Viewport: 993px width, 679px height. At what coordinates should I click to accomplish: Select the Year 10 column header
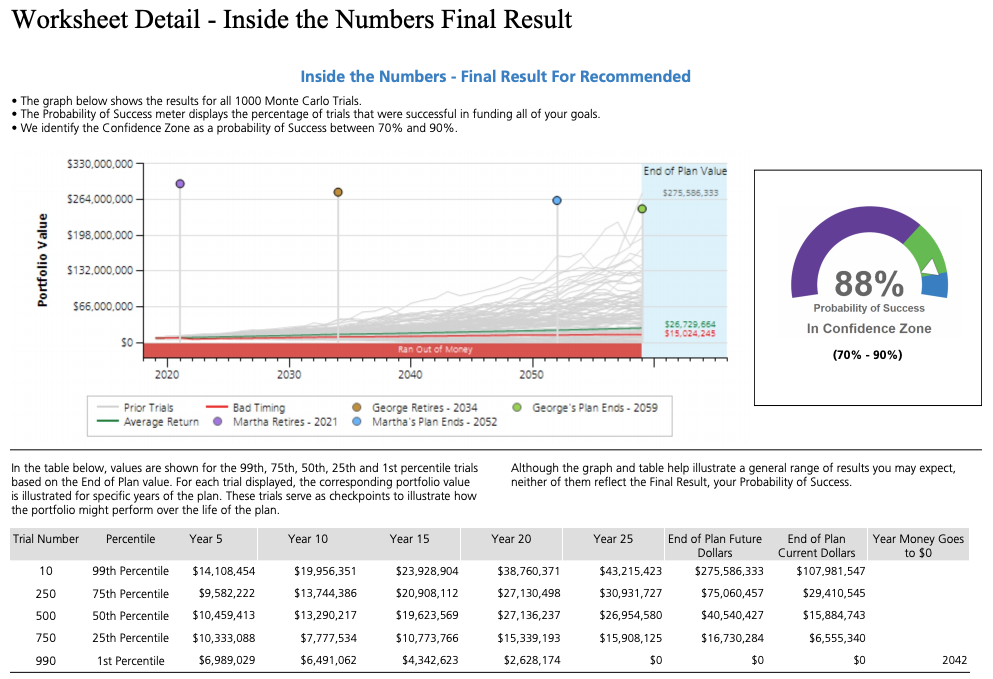coord(307,539)
